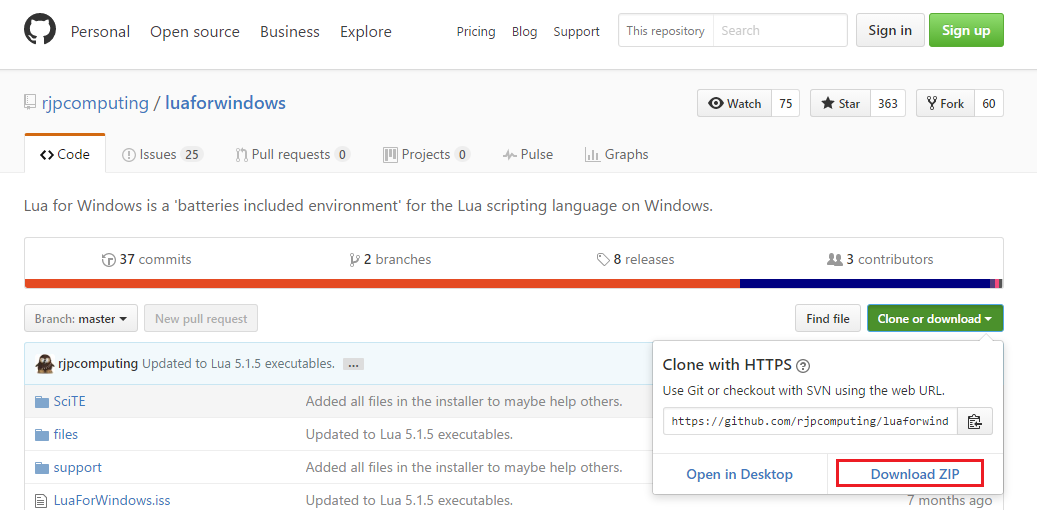Image resolution: width=1037 pixels, height=510 pixels.
Task: Open files row commit message link
Action: [409, 435]
